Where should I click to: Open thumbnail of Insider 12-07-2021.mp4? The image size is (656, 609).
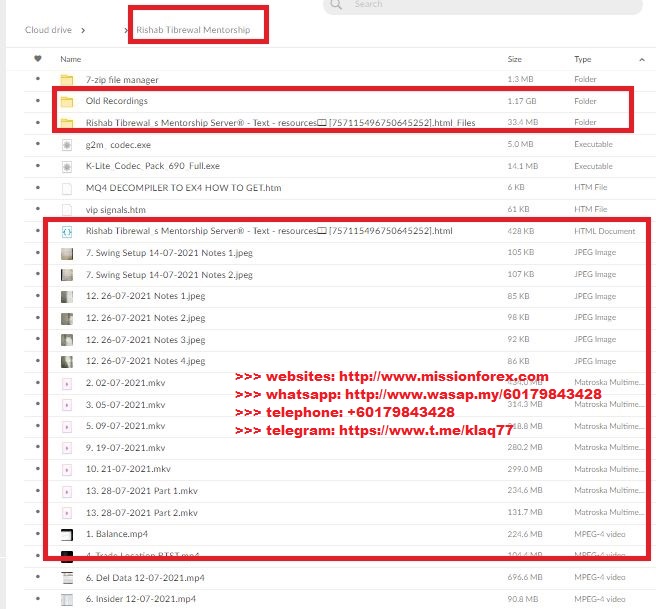[x=67, y=600]
